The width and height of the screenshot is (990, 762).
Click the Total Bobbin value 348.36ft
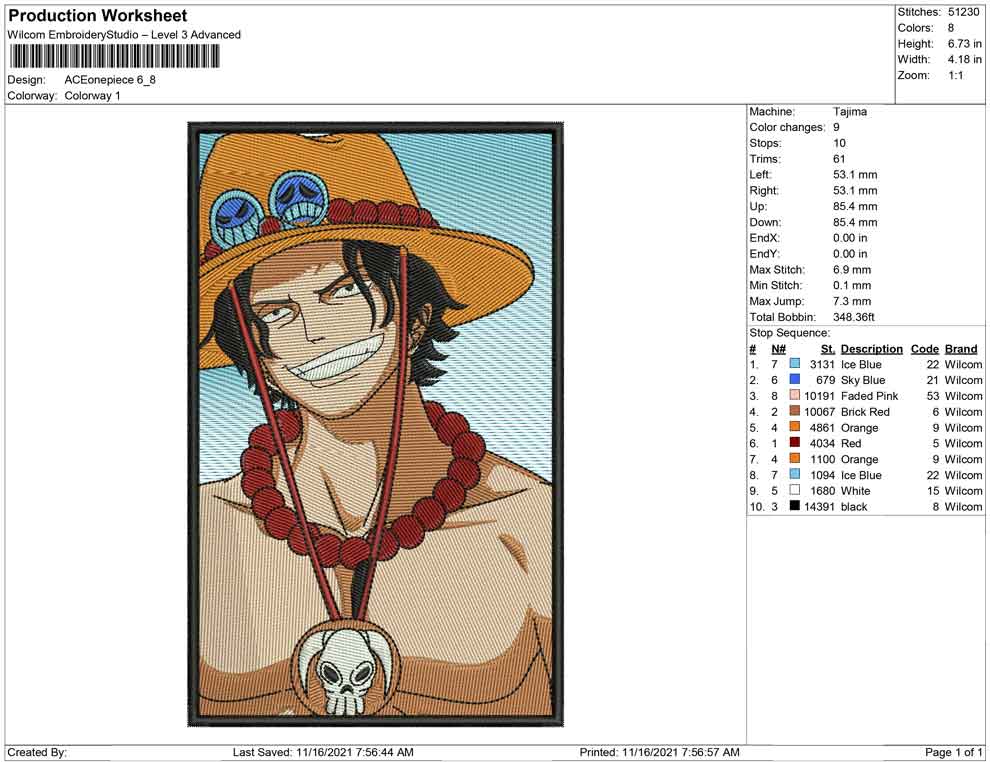854,317
